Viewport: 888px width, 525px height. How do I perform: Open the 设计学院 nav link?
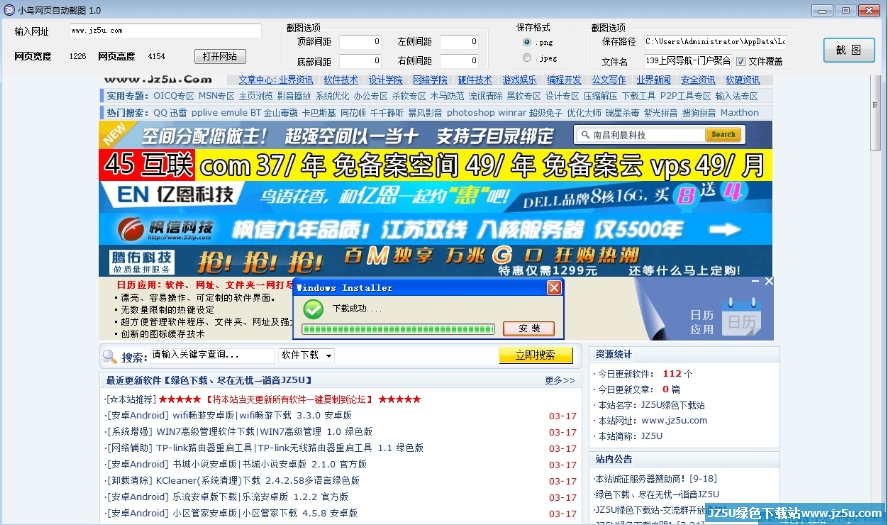point(385,80)
